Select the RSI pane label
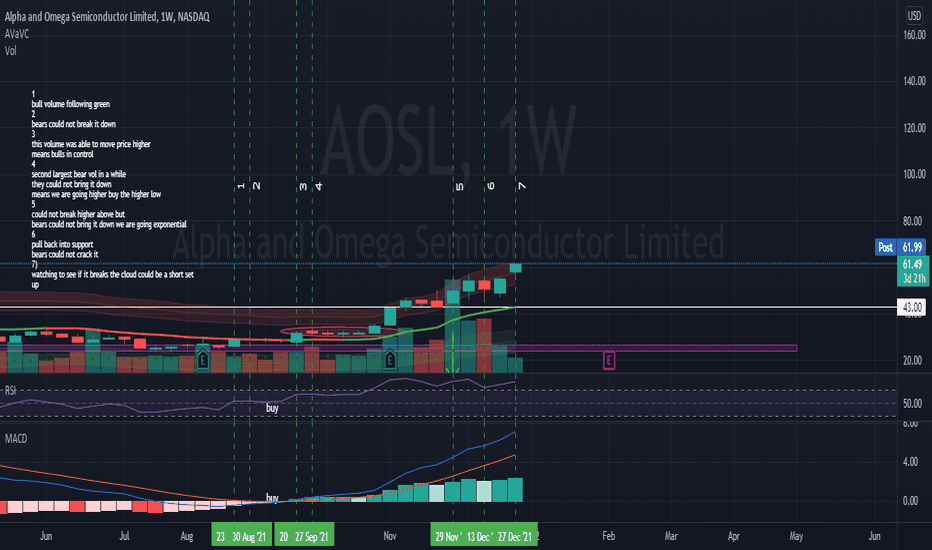Image resolution: width=932 pixels, height=550 pixels. click(x=11, y=391)
